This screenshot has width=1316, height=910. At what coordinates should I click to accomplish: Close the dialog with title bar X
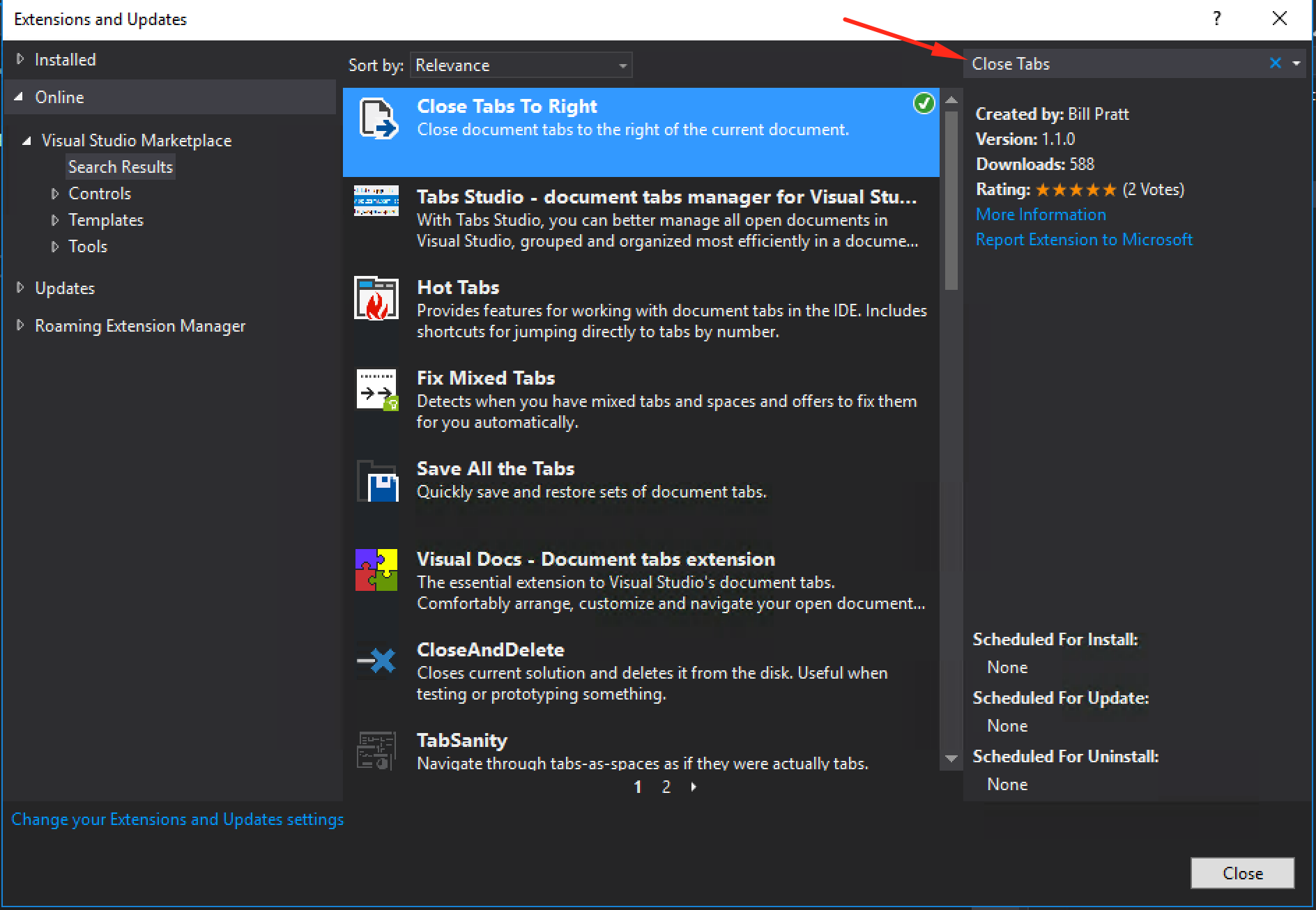click(x=1279, y=19)
